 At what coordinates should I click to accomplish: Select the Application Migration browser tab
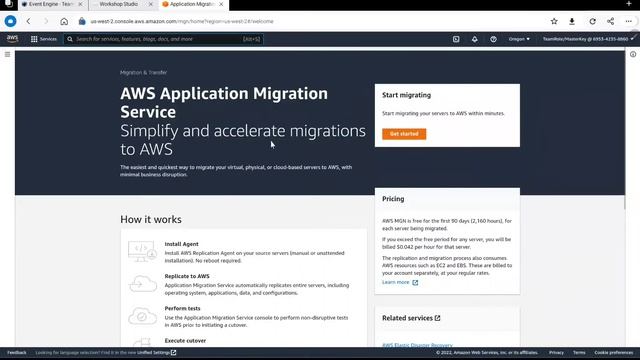(x=193, y=4)
